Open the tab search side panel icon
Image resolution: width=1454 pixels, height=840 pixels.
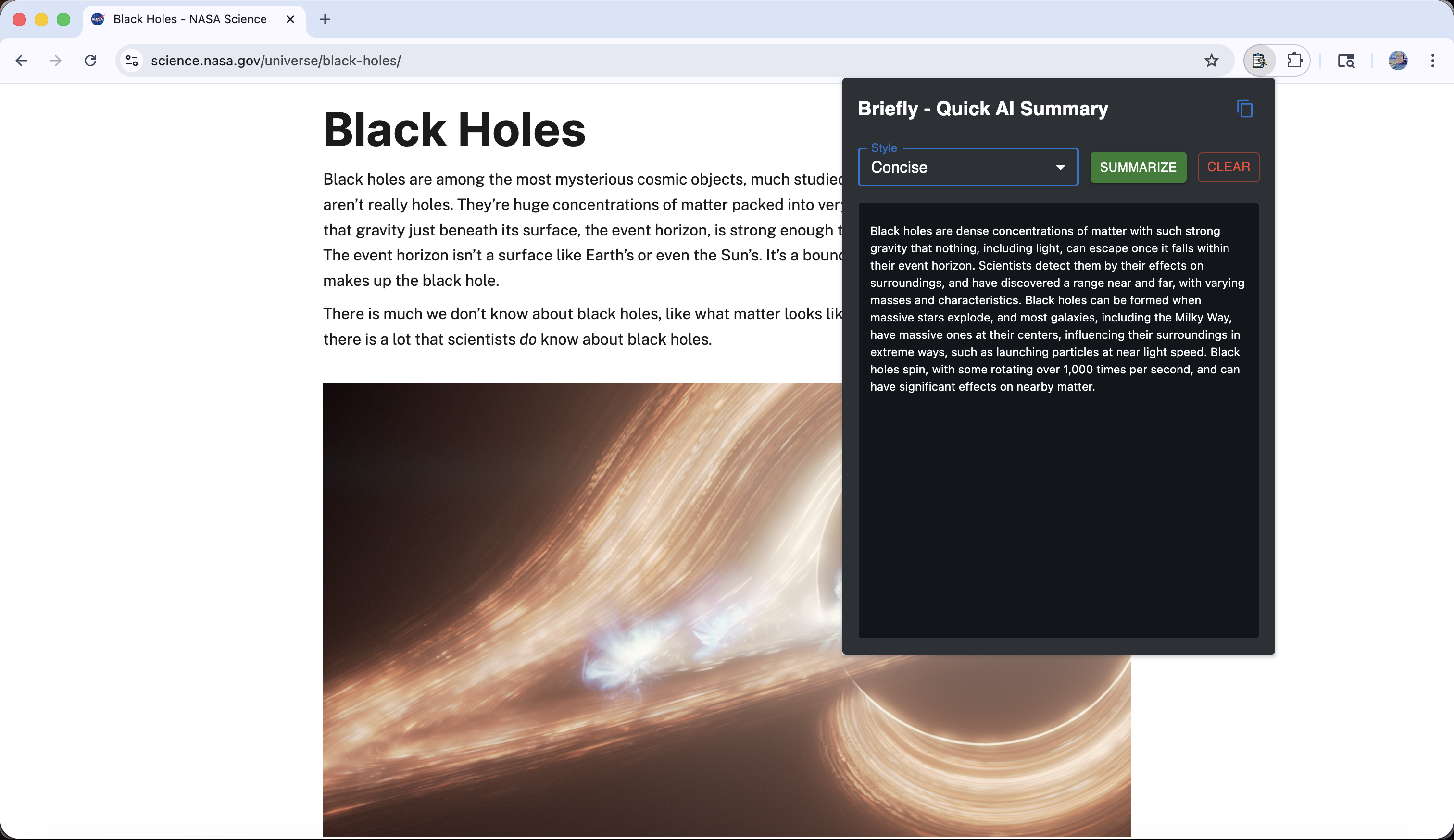1345,61
